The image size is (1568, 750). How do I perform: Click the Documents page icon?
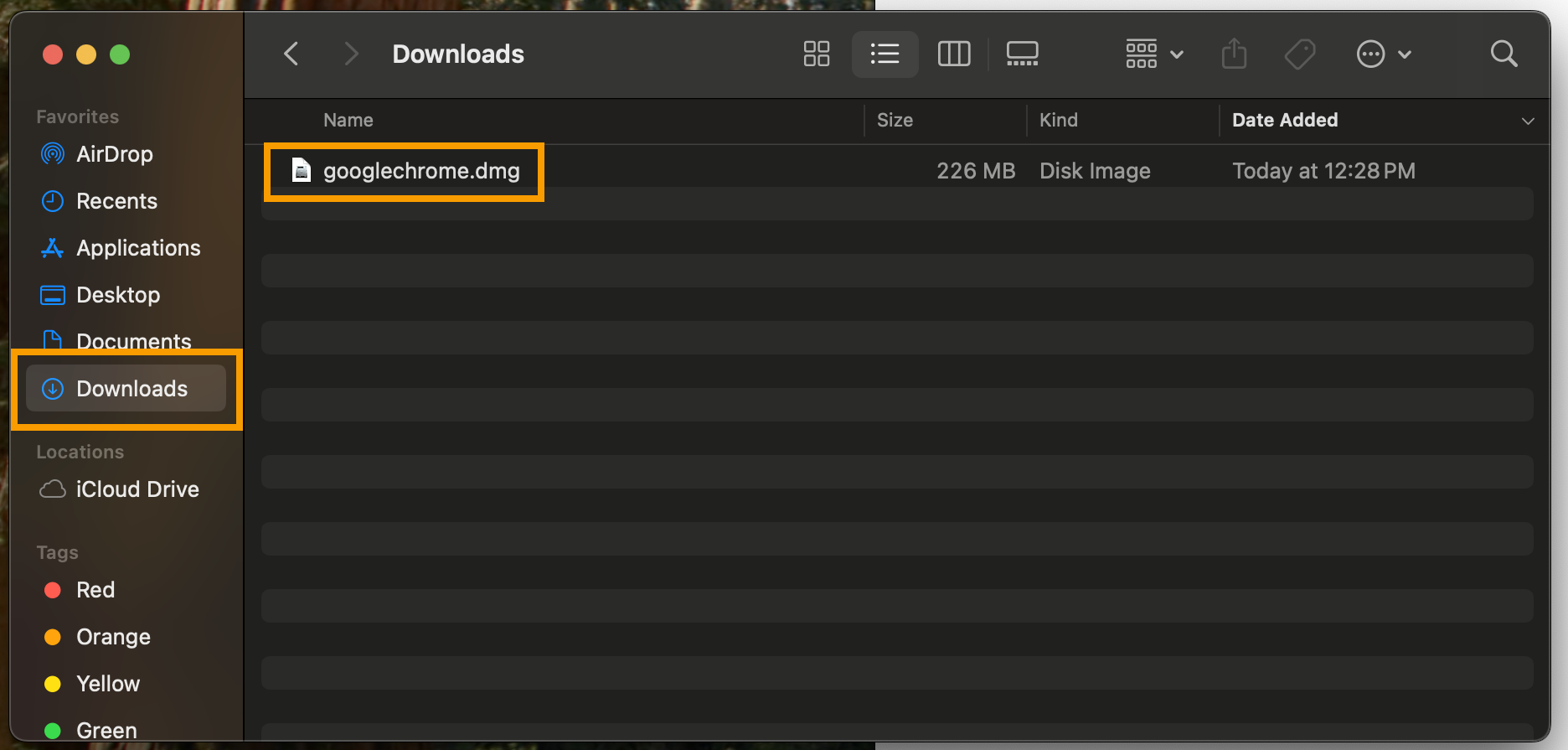53,340
